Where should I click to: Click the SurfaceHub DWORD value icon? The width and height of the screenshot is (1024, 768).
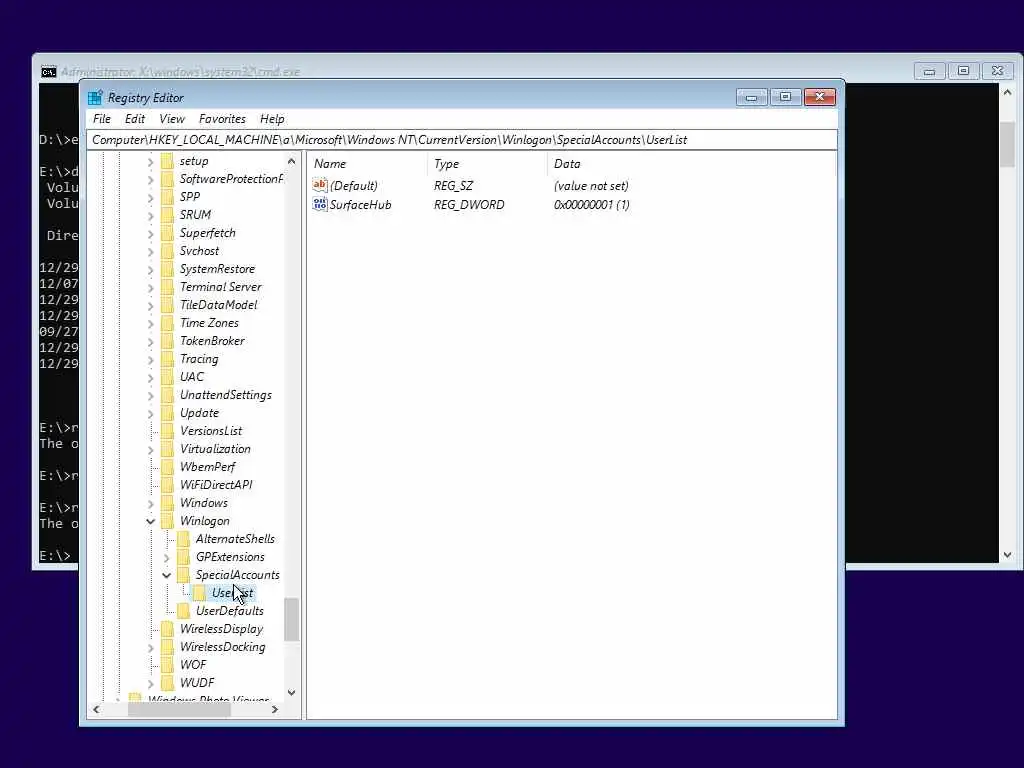click(x=320, y=204)
